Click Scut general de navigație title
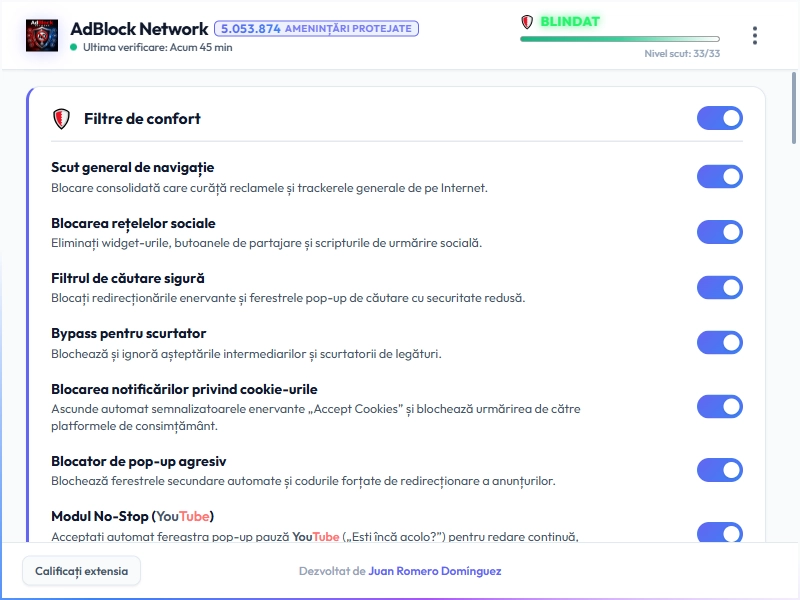800x600 pixels. [x=133, y=167]
